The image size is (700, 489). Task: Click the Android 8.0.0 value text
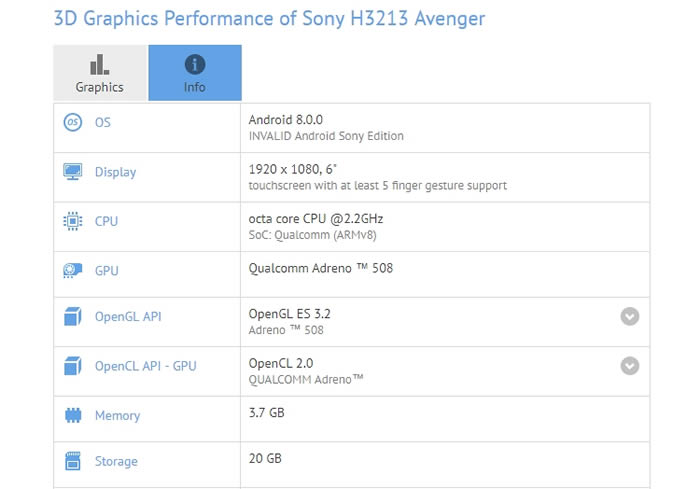[288, 119]
